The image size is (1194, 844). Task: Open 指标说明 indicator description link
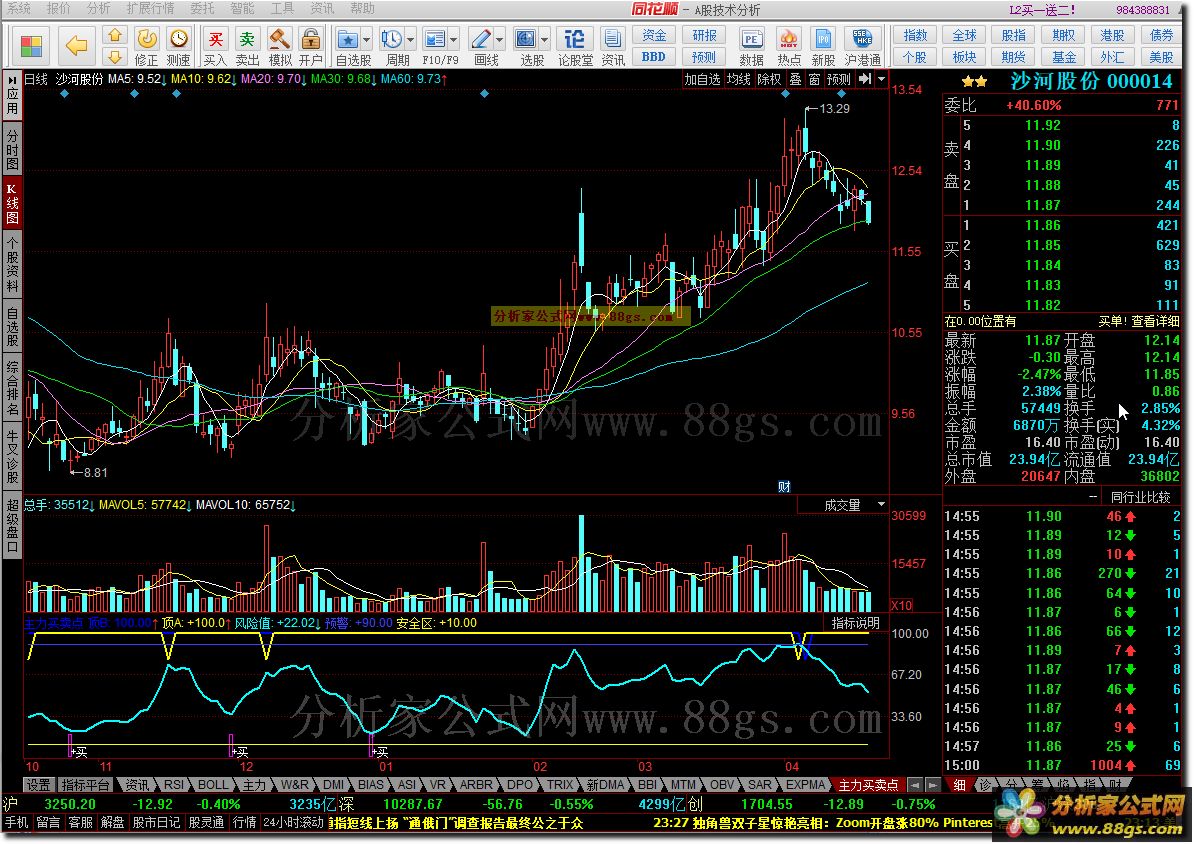[856, 623]
